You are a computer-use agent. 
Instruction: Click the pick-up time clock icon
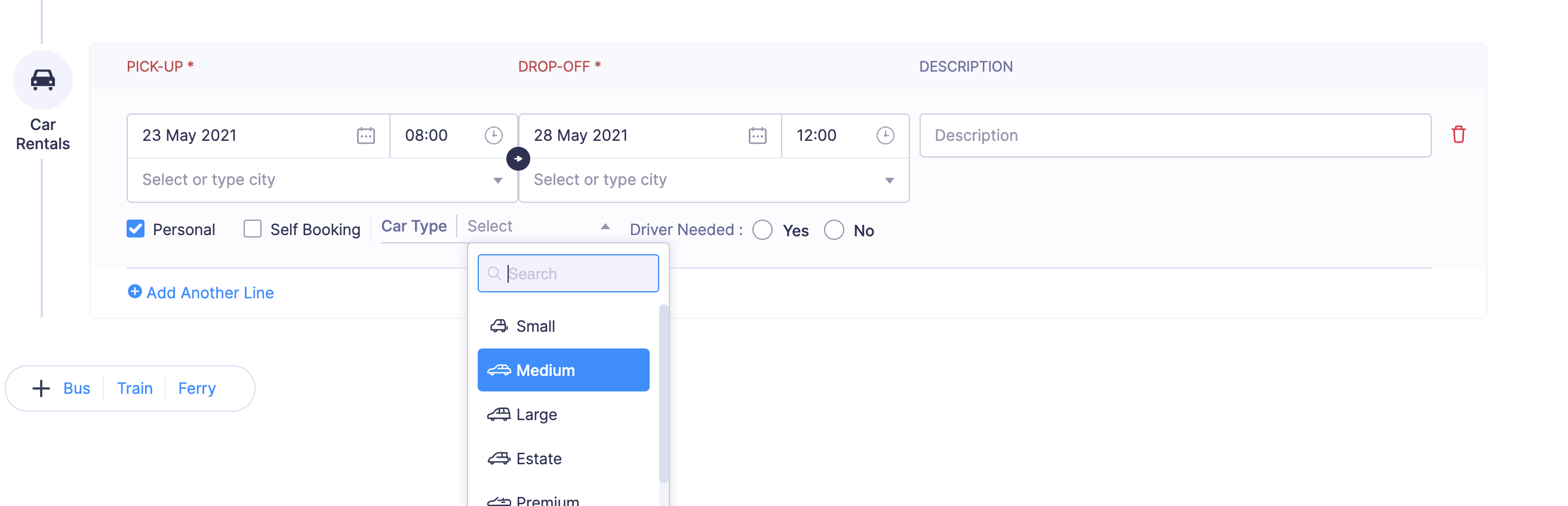click(x=493, y=135)
